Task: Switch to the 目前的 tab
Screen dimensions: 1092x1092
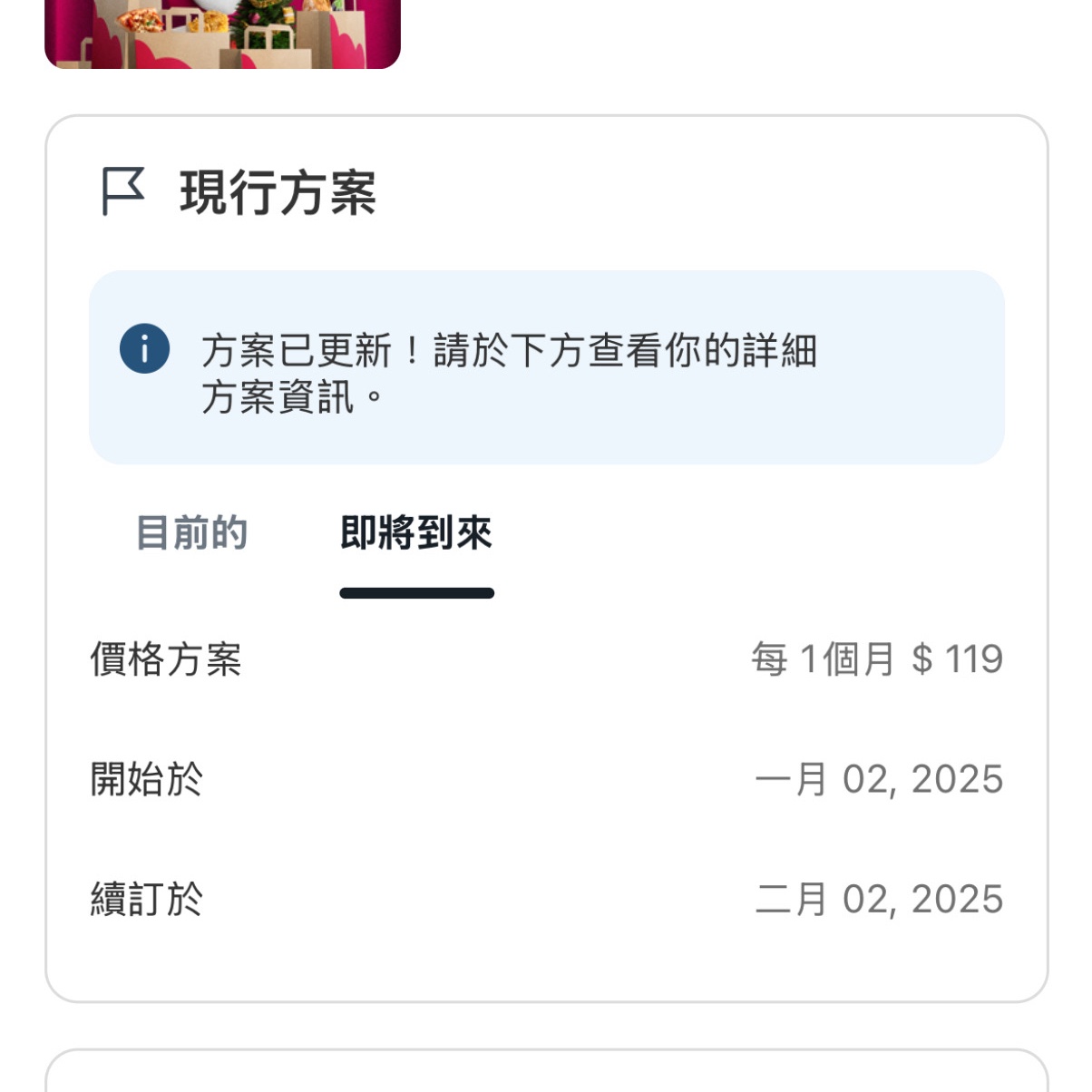Action: tap(191, 533)
